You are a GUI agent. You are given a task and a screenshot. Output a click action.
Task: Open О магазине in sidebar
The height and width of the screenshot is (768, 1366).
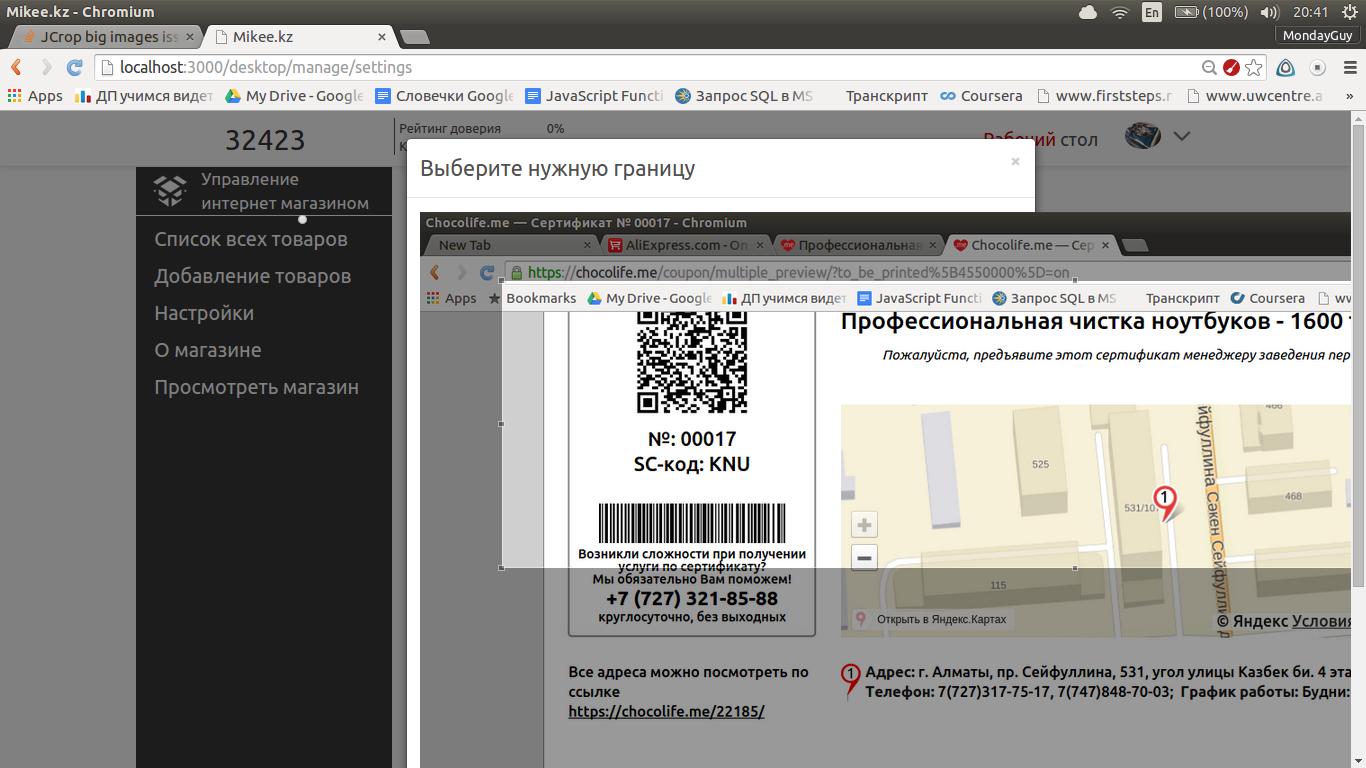tap(208, 351)
